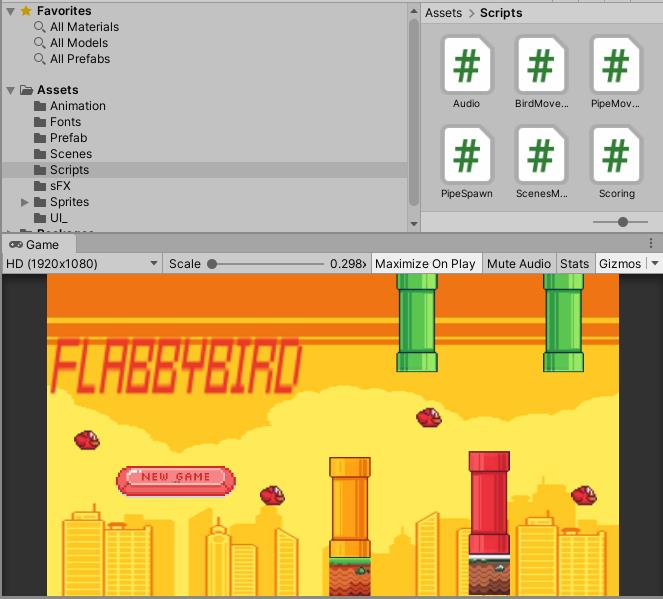Viewport: 663px width, 599px height.
Task: Toggle Gizmos in Game view
Action: click(x=620, y=264)
